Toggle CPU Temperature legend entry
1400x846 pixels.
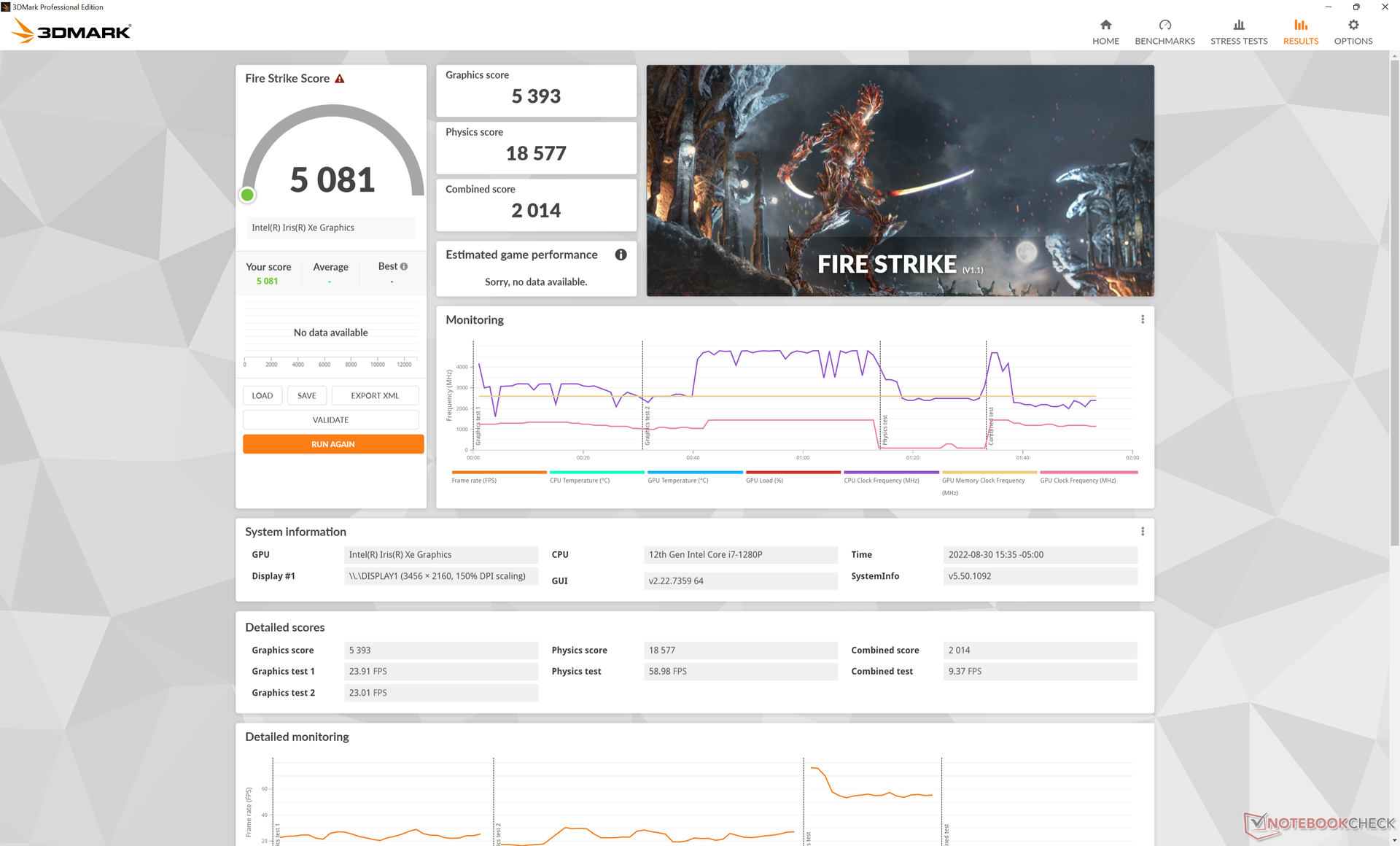(x=580, y=480)
